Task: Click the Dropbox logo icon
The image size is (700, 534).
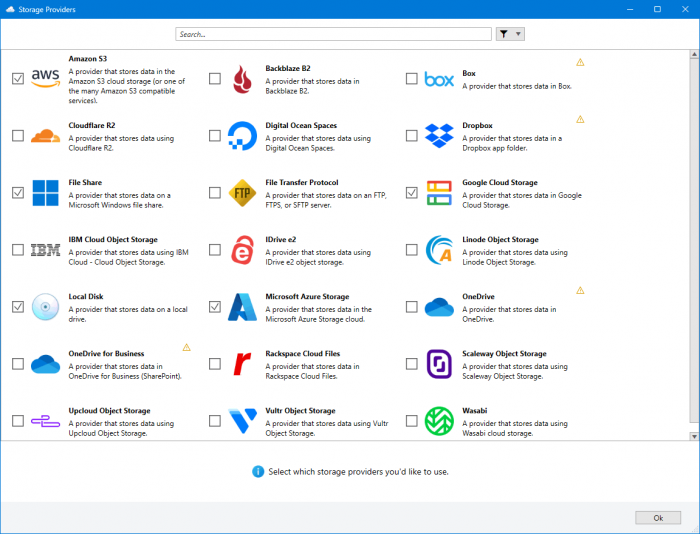Action: tap(439, 135)
